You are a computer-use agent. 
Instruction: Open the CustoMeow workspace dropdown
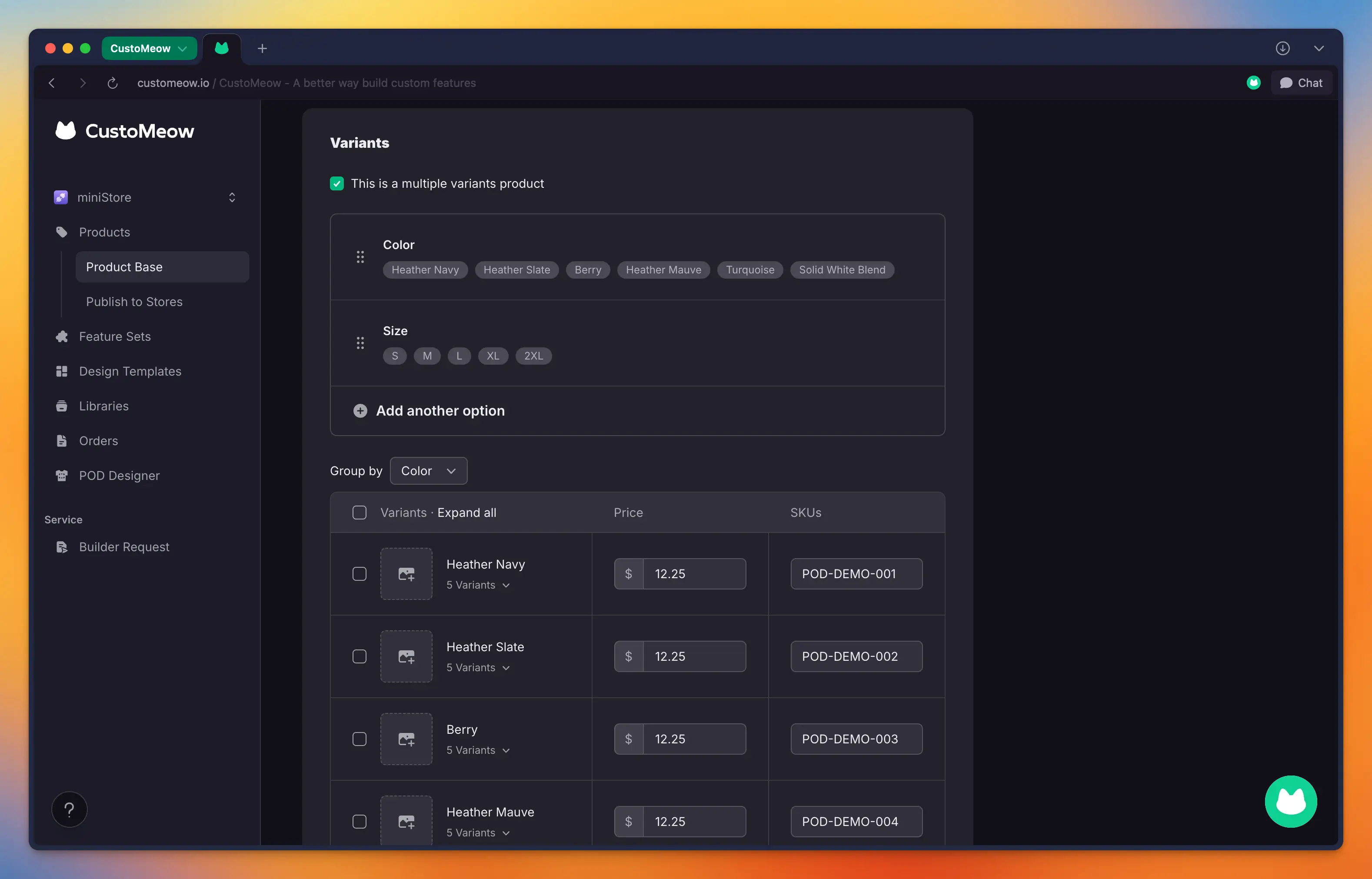(149, 49)
